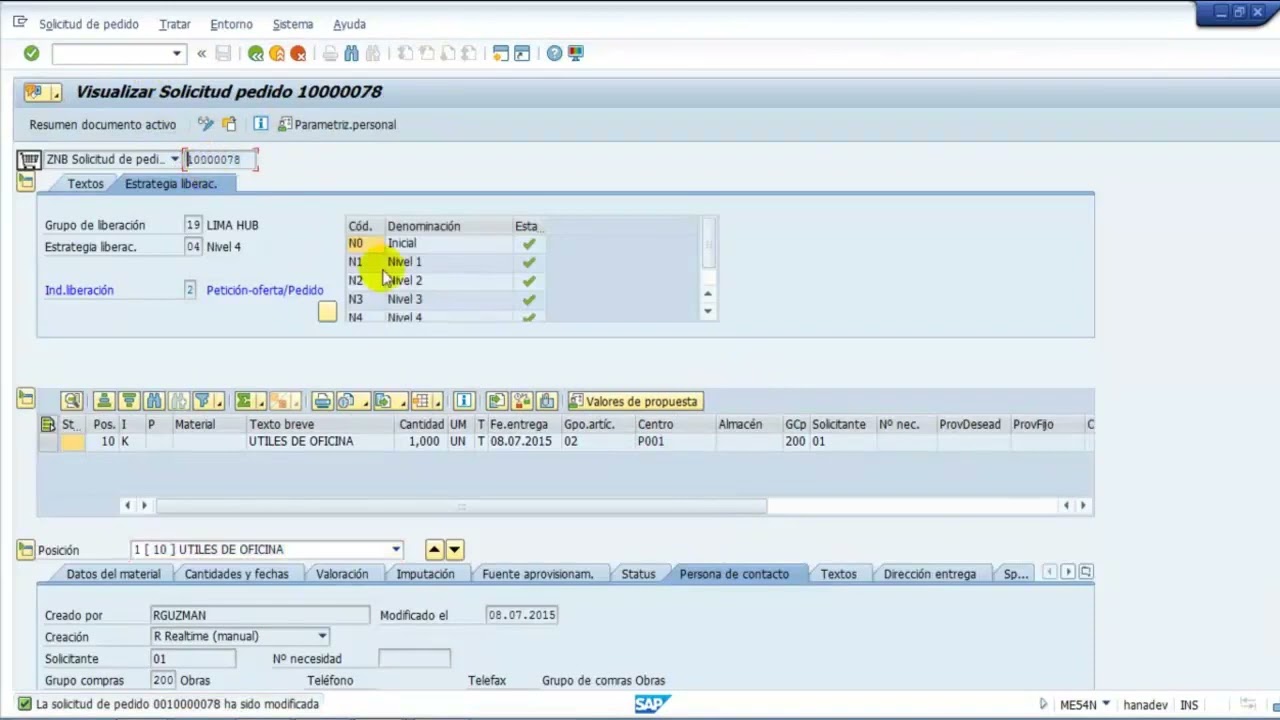Open the Tratar menu
Image resolution: width=1280 pixels, height=720 pixels.
(x=175, y=24)
